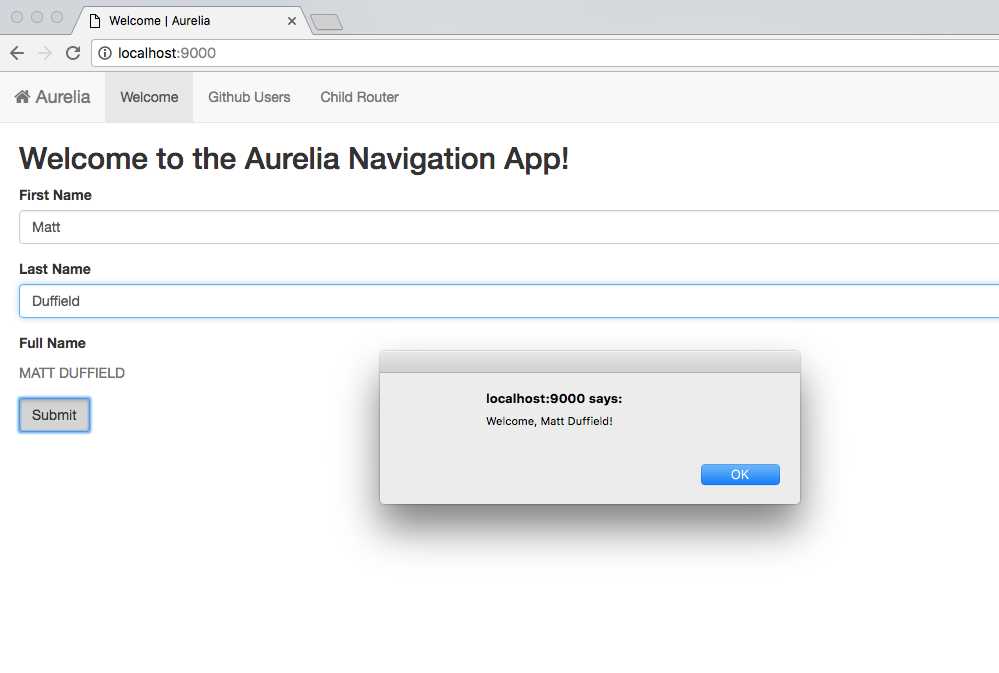Click the browser forward arrow
Screen dimensions: 999x673
coord(45,53)
